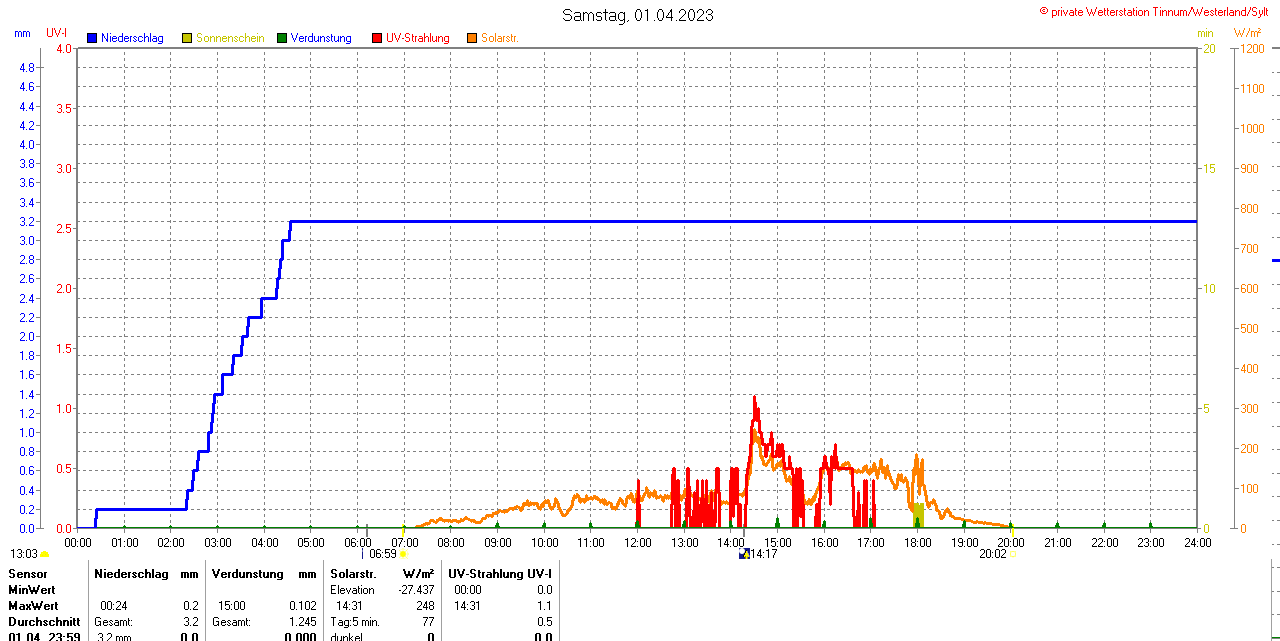Click the Niederschlag legend label

[x=132, y=38]
